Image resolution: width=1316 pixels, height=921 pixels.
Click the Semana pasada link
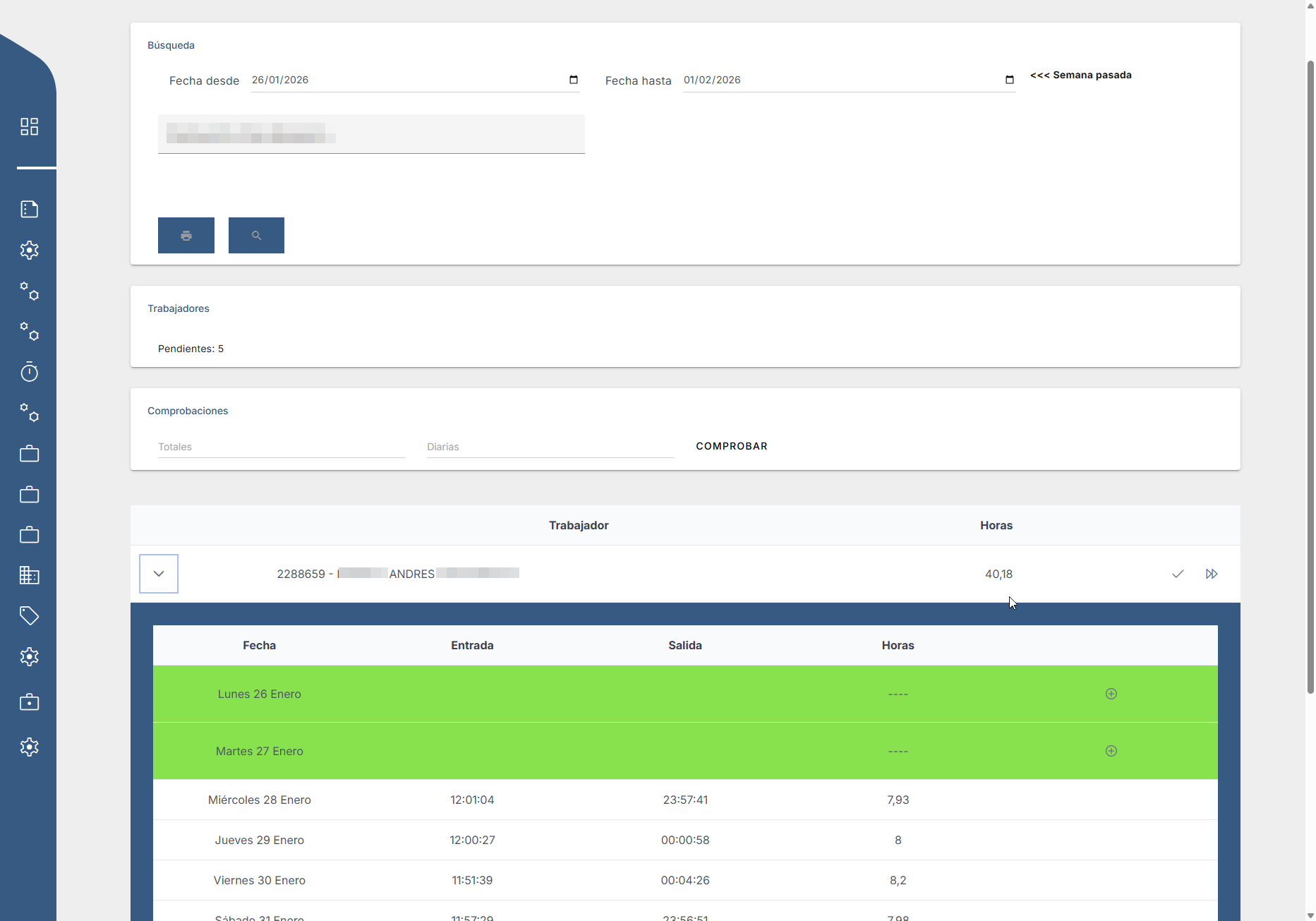(x=1080, y=75)
